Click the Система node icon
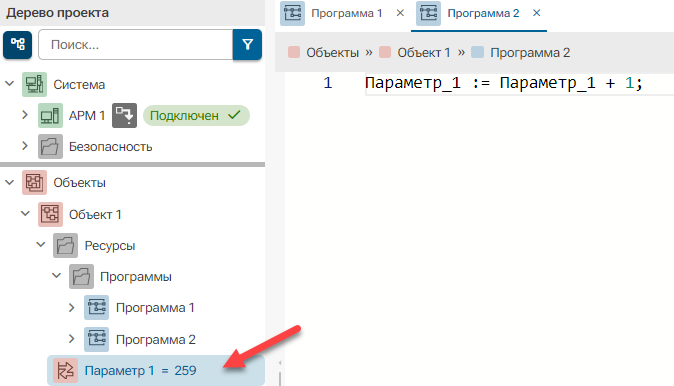The width and height of the screenshot is (674, 386). click(x=34, y=84)
